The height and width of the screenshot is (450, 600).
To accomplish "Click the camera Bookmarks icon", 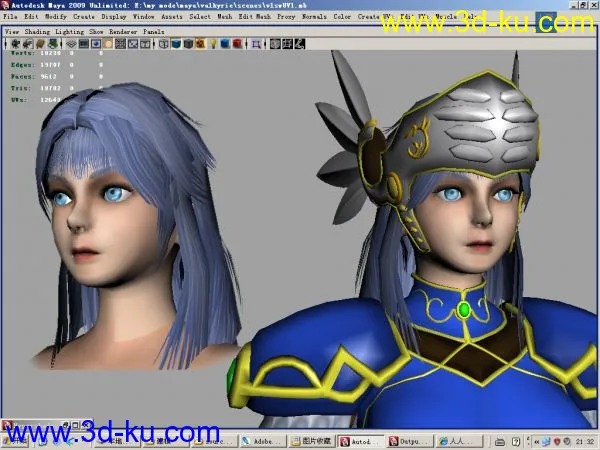I will pos(40,44).
